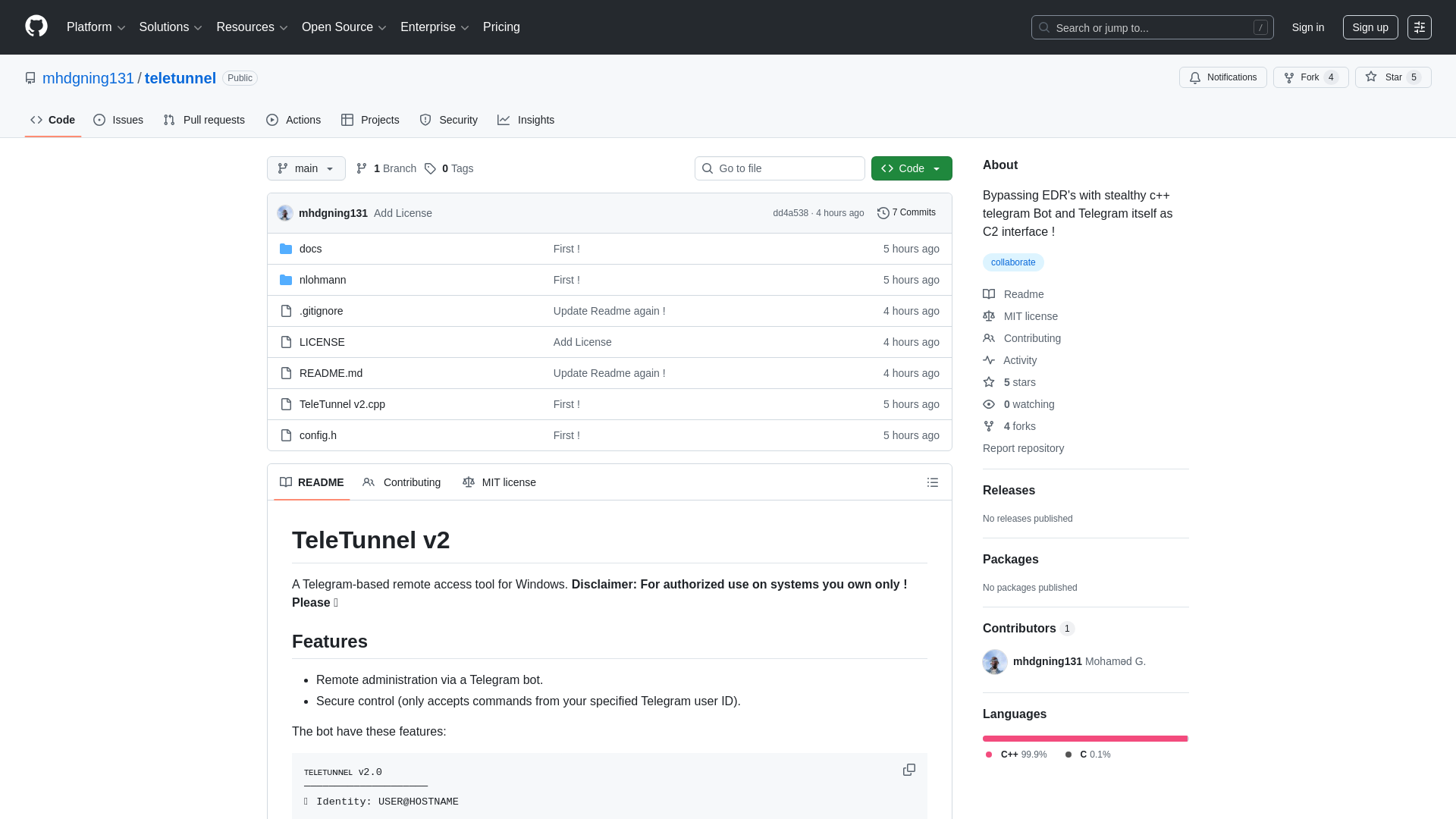Open the mhdgning131 profile link

pos(88,78)
